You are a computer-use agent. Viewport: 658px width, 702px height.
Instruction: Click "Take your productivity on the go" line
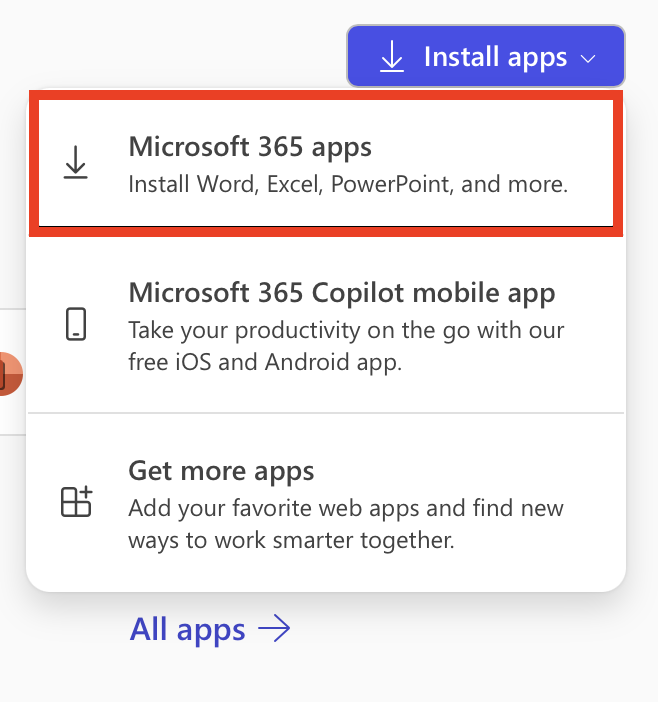tap(346, 330)
